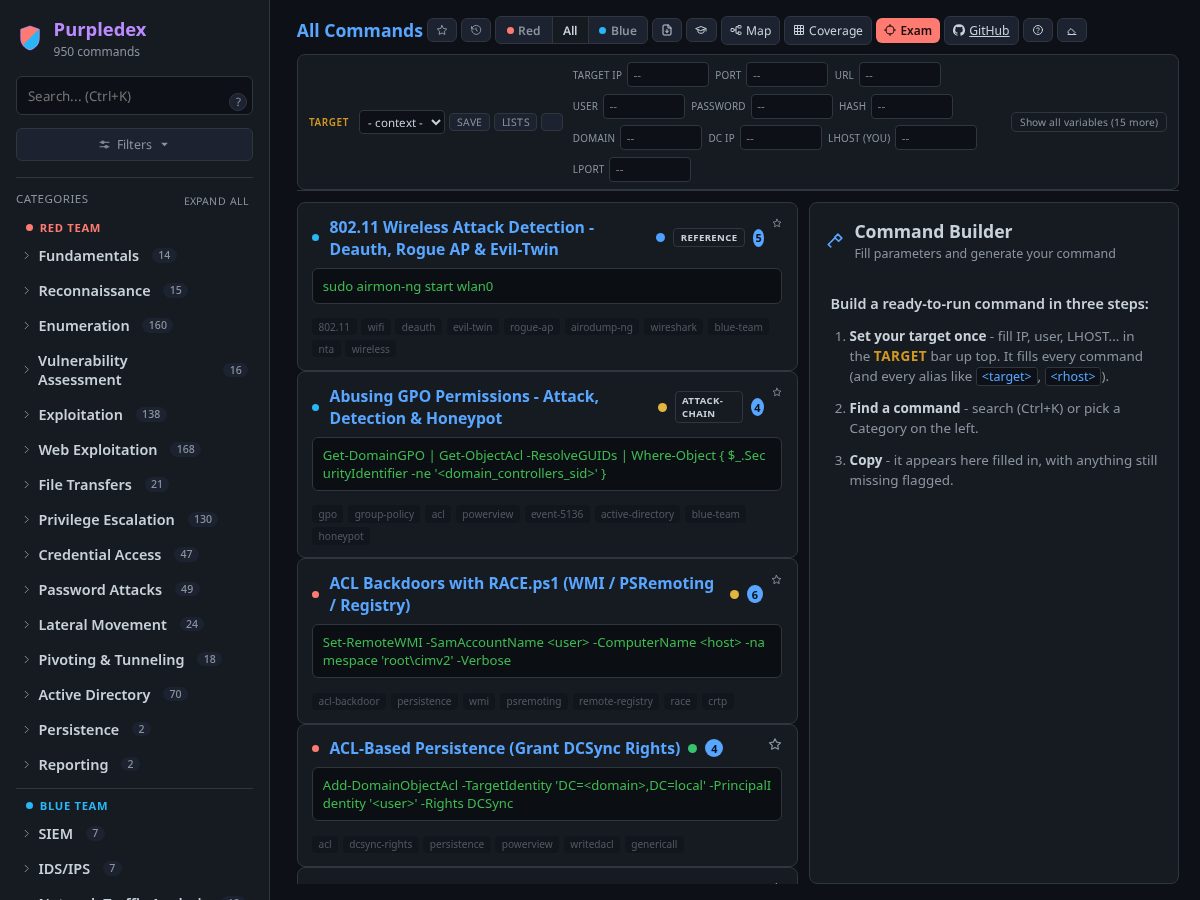Favorite the 802.11 Wireless Attack Detection card

click(x=777, y=223)
